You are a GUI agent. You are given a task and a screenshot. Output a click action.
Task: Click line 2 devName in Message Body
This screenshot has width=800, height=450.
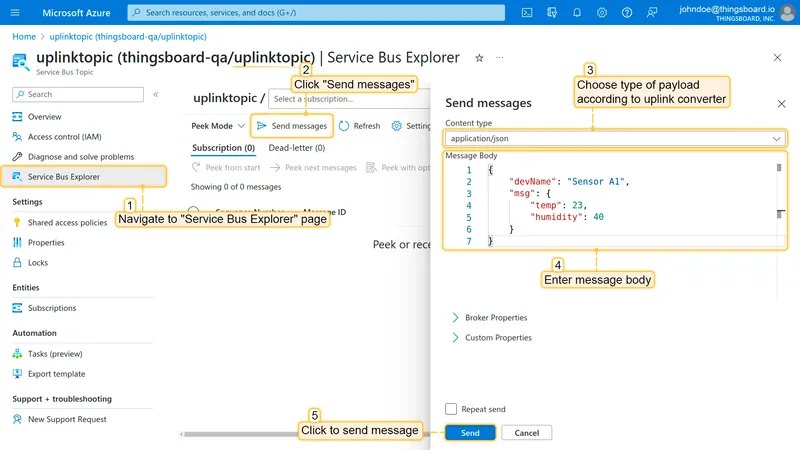(x=569, y=182)
